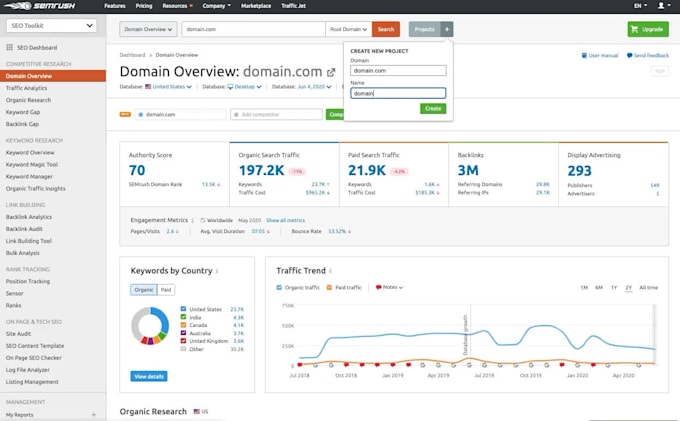The height and width of the screenshot is (421, 680).
Task: Toggle Paid traffic checkbox in Traffic Trend
Action: pyautogui.click(x=329, y=287)
